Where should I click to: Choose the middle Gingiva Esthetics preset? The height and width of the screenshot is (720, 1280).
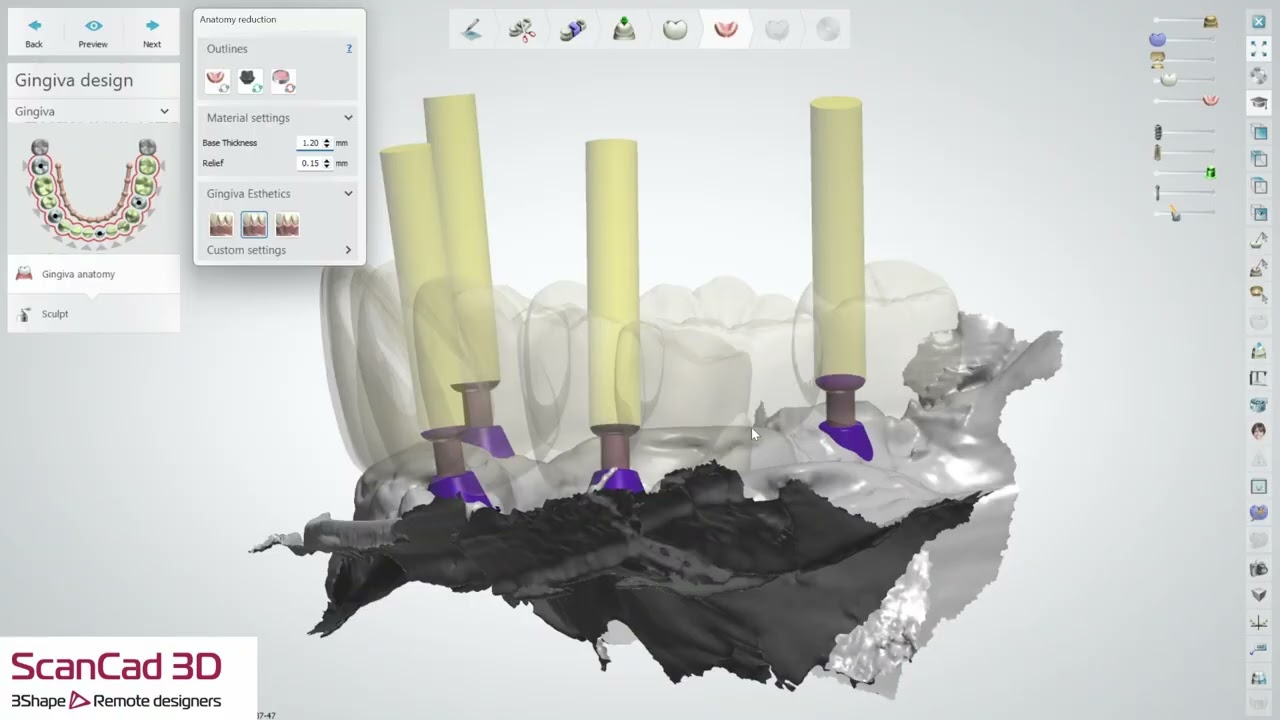pos(254,224)
